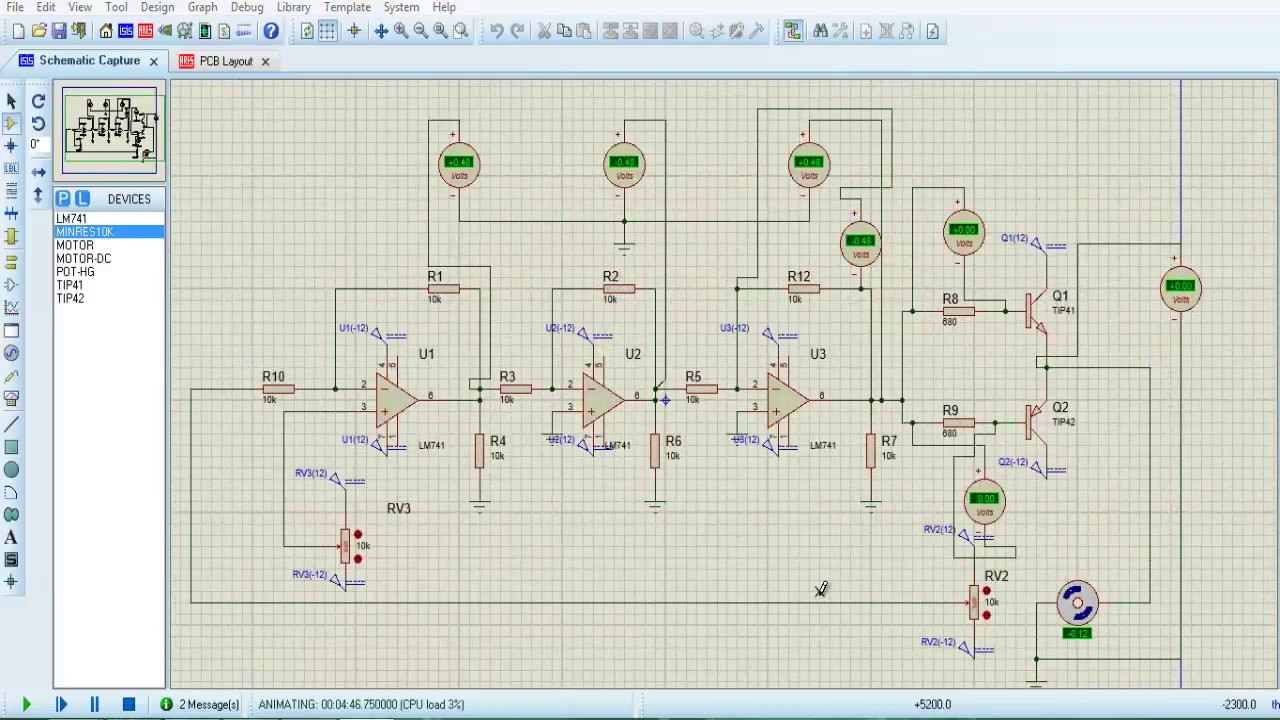
Task: Create a new project with the toolbar icon
Action: point(18,31)
